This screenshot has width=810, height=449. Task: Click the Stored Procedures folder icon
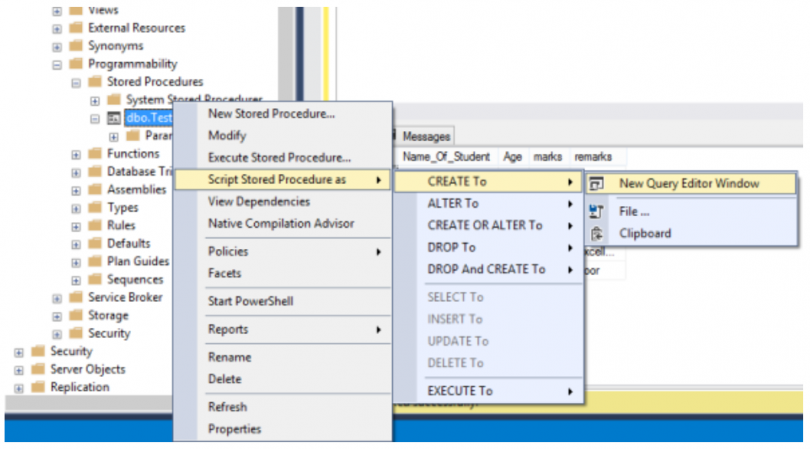96,82
